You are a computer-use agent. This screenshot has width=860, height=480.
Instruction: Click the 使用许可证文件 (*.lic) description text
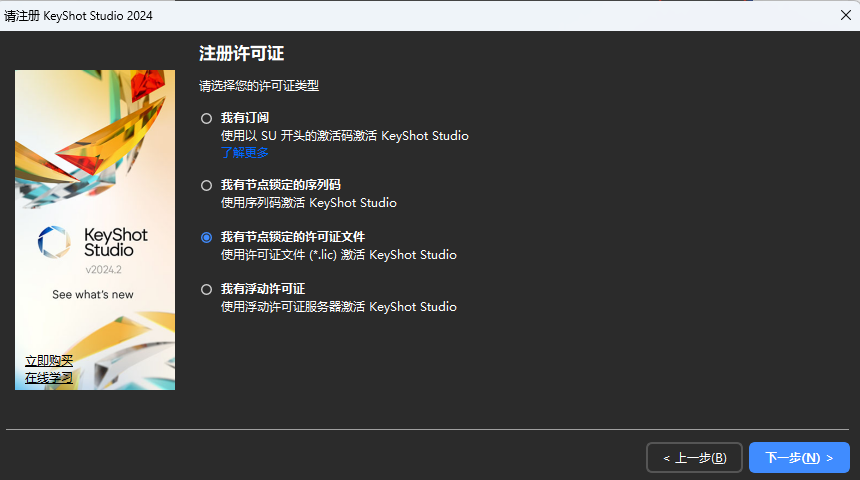pos(338,255)
